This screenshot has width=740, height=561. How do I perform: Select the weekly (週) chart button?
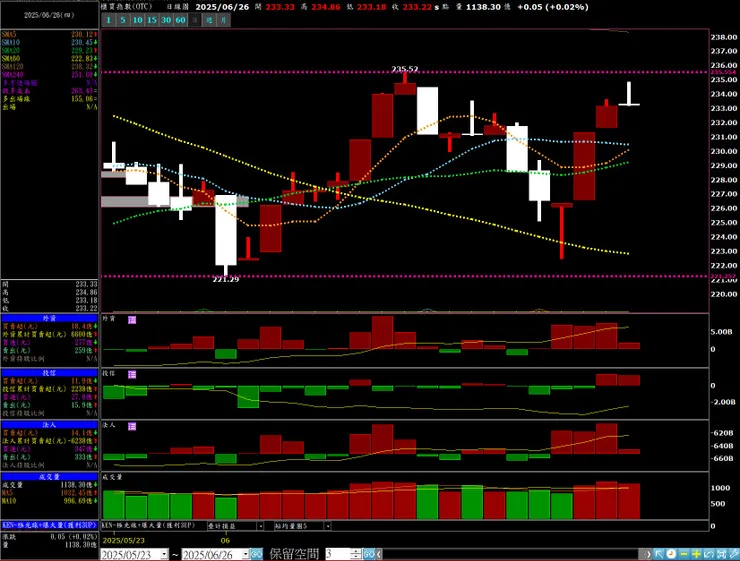[209, 20]
